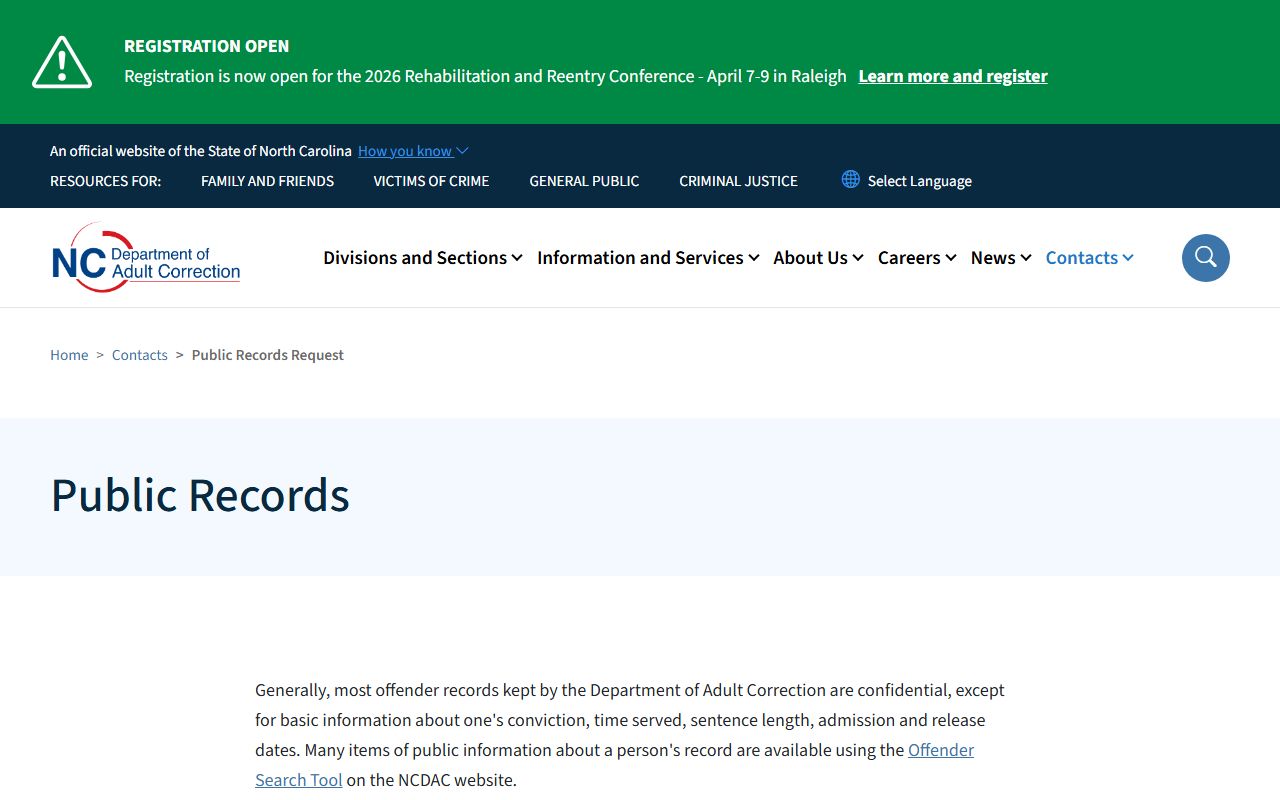The width and height of the screenshot is (1280, 800).
Task: Click the warning triangle alert icon
Action: click(x=62, y=62)
